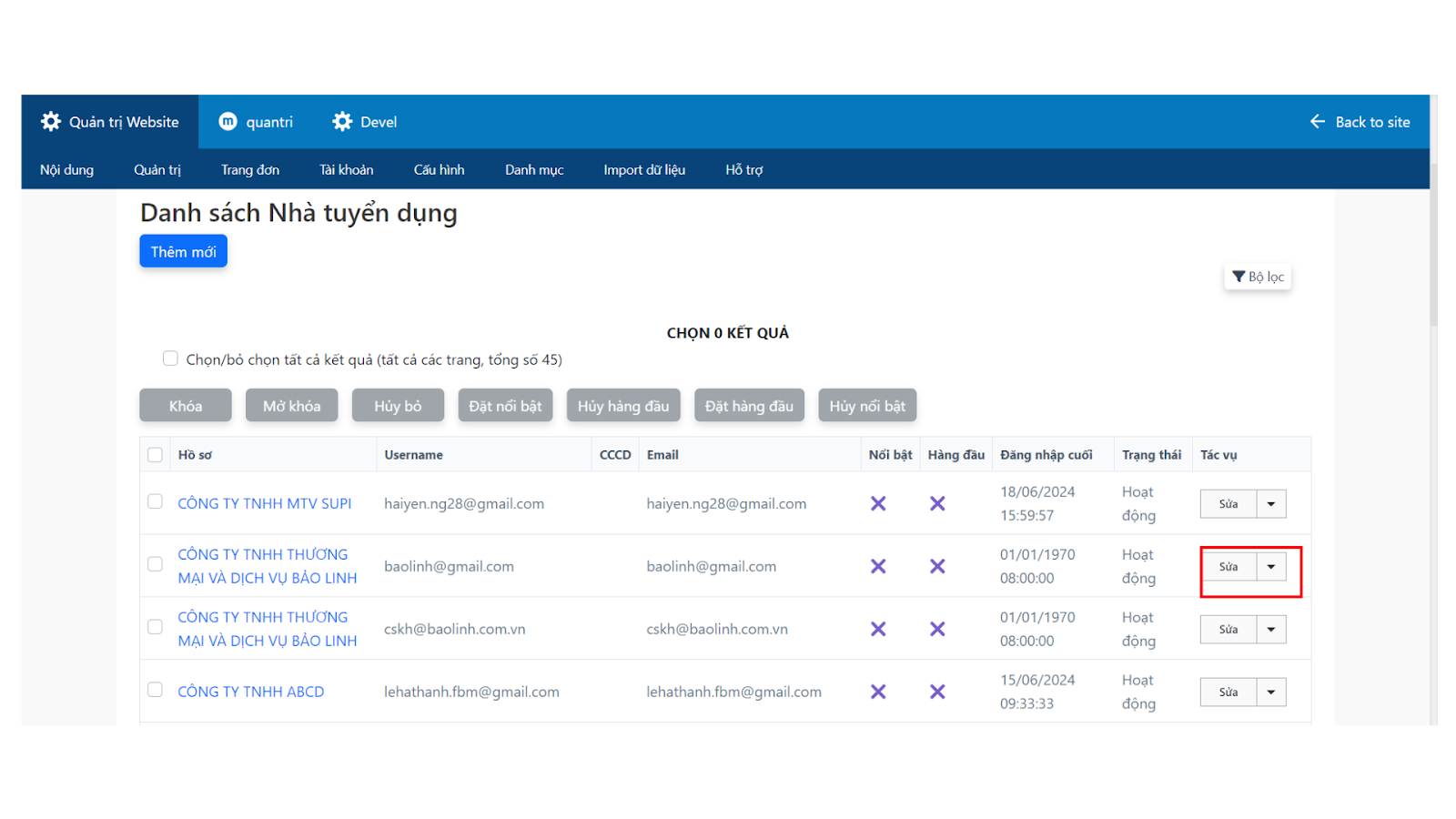Toggle the select-all results checkbox
The width and height of the screenshot is (1456, 819).
[x=170, y=359]
